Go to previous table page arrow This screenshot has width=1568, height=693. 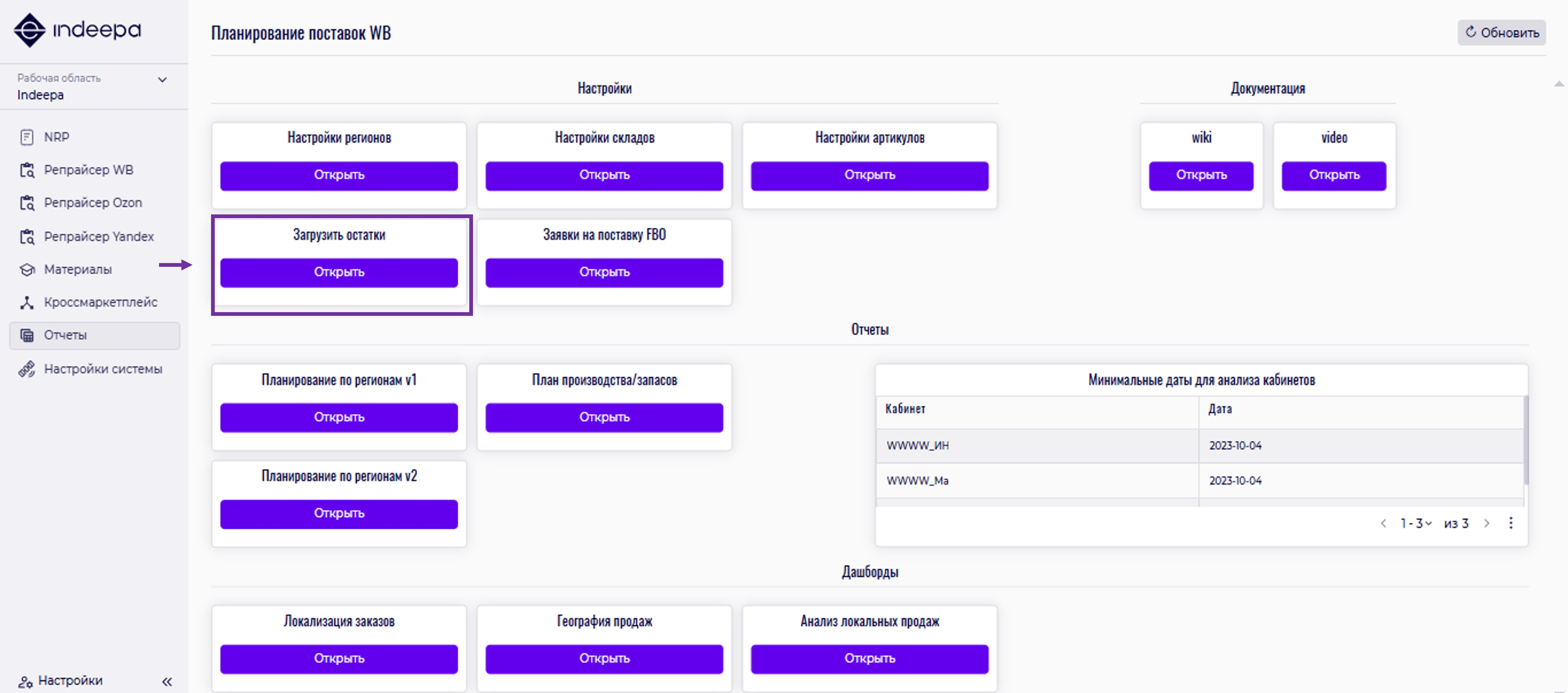(x=1383, y=523)
